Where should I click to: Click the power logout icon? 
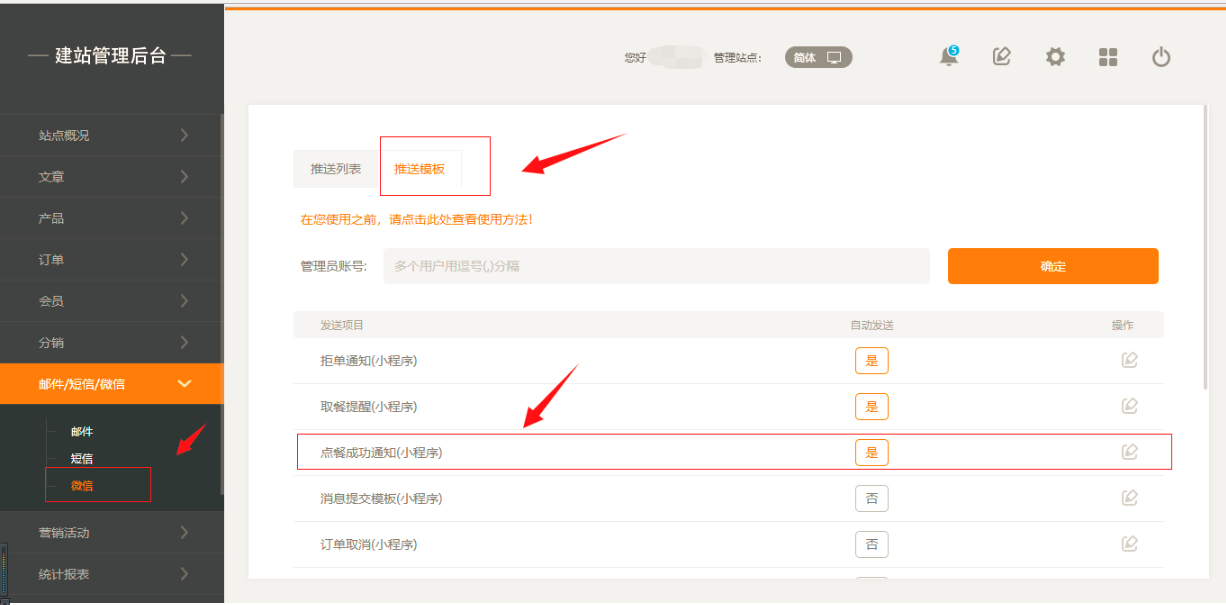click(1161, 57)
